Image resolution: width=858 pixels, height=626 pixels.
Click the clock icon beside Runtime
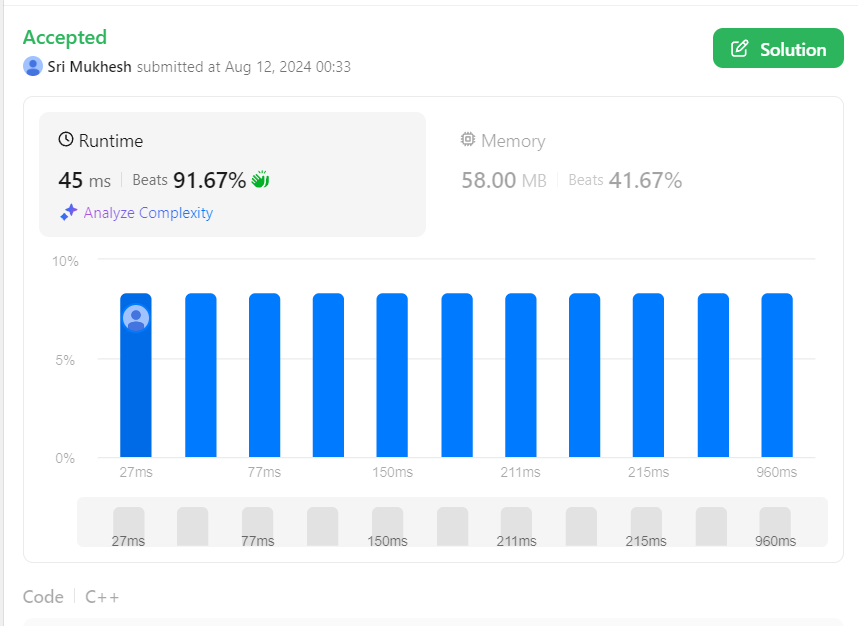tap(66, 140)
